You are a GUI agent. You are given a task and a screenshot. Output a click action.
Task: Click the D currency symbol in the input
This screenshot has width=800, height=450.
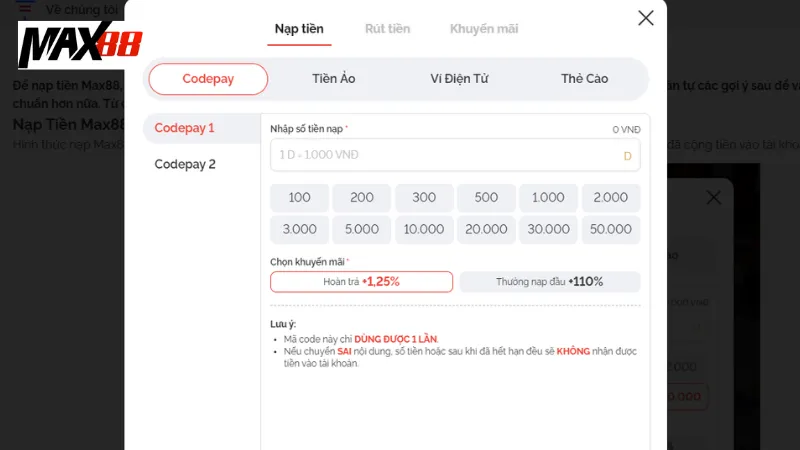click(x=628, y=156)
